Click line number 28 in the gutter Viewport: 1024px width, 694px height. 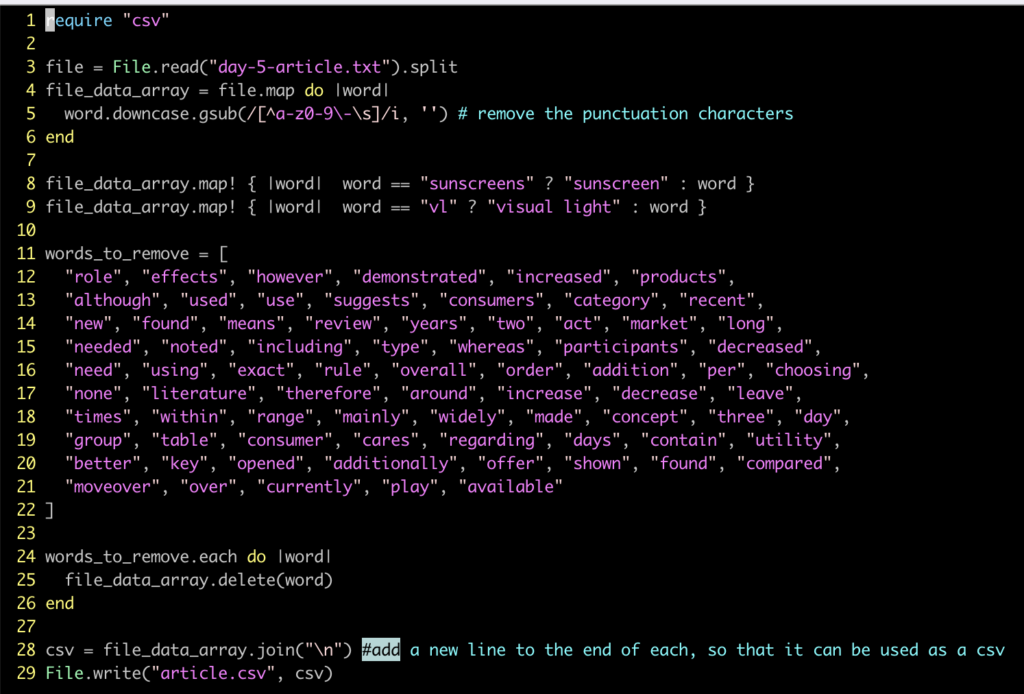coord(26,650)
